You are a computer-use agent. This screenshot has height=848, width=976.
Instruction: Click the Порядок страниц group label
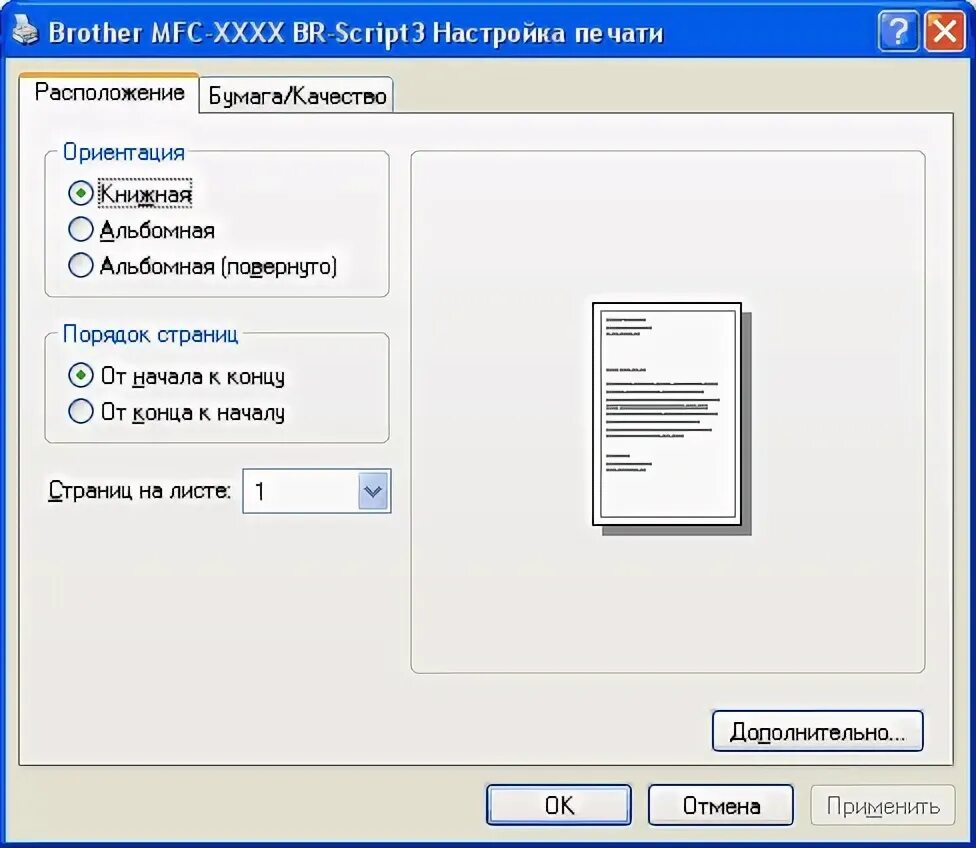(x=151, y=334)
